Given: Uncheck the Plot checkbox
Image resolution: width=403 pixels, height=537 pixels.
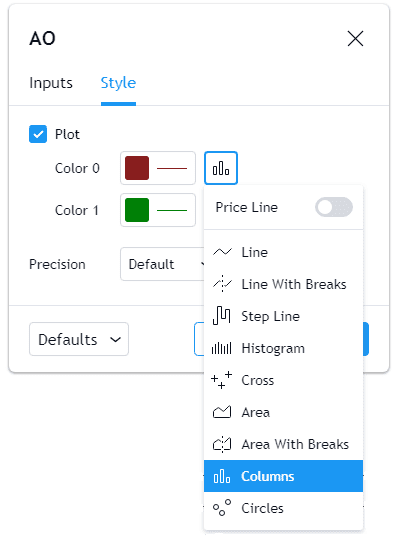Looking at the screenshot, I should pos(38,134).
